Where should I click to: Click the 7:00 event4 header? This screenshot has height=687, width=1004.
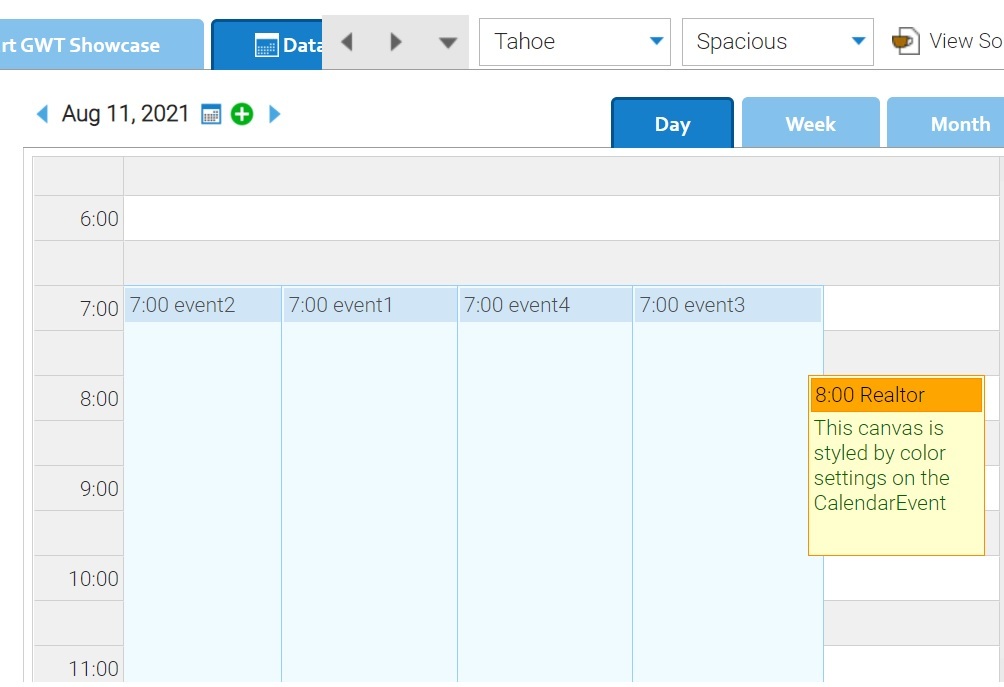point(545,305)
